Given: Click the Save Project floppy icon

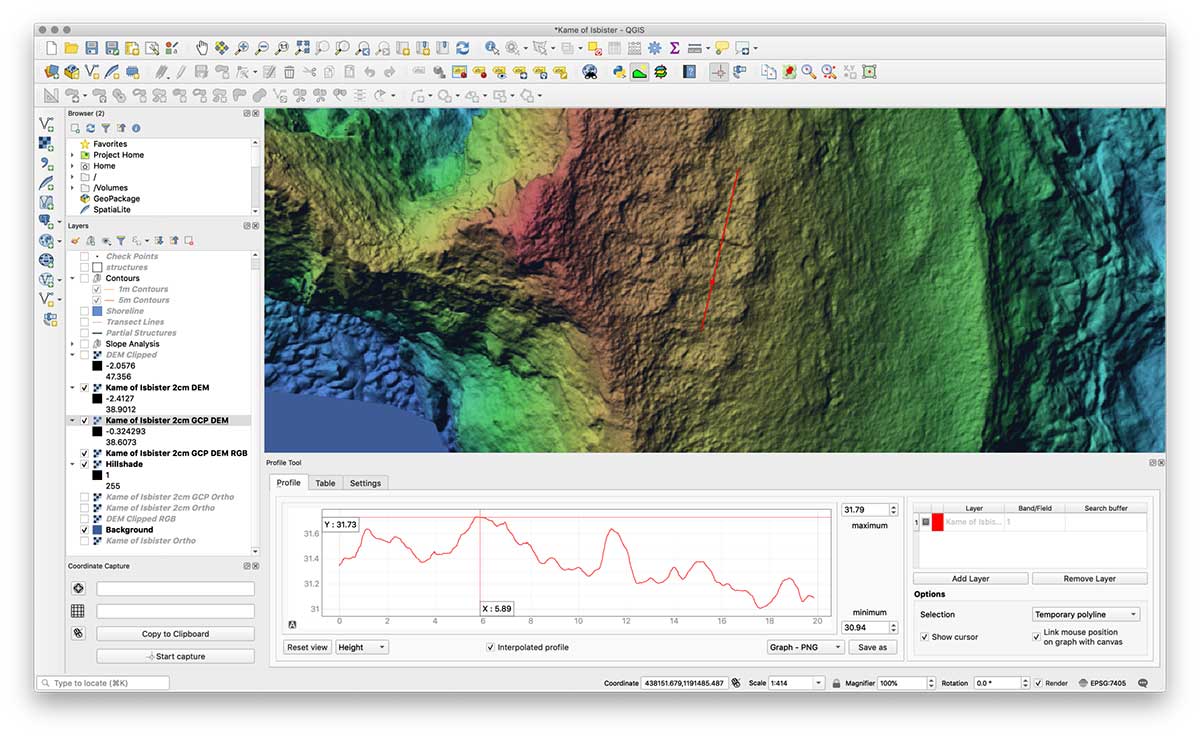Looking at the screenshot, I should 92,48.
